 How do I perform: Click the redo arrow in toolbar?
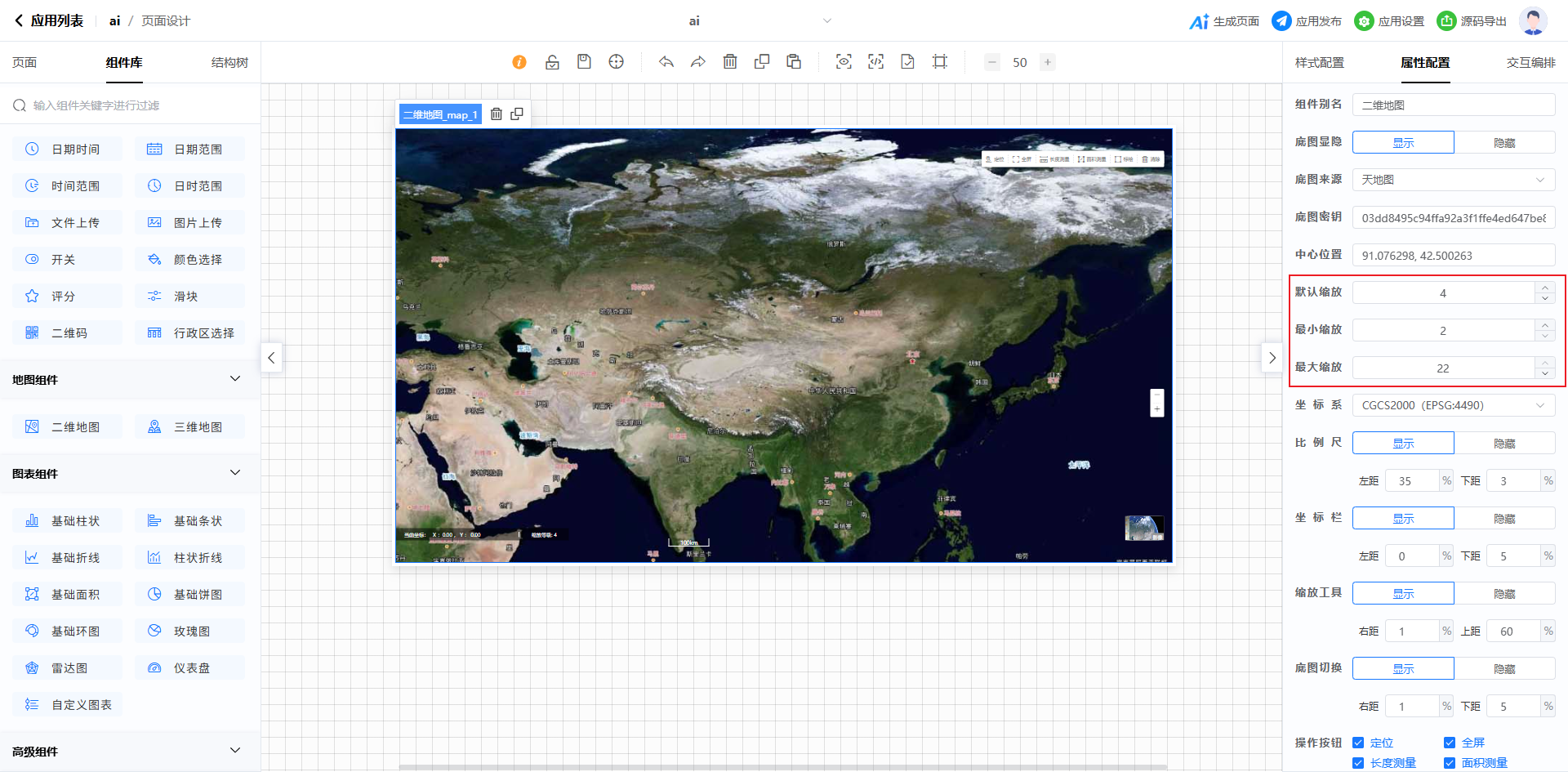pyautogui.click(x=697, y=62)
